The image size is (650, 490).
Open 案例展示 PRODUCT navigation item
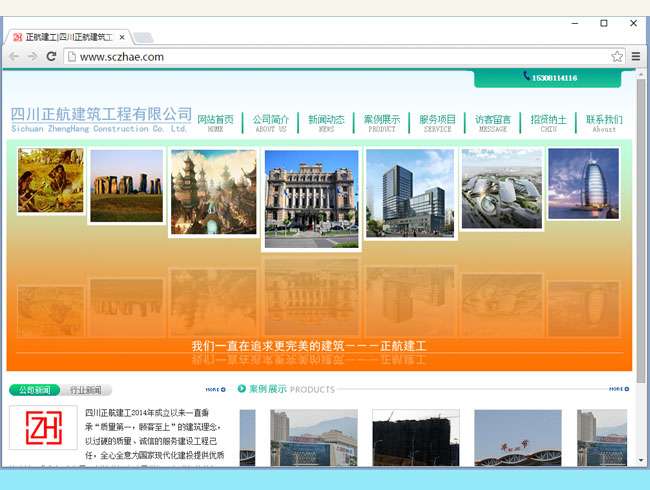(x=381, y=122)
